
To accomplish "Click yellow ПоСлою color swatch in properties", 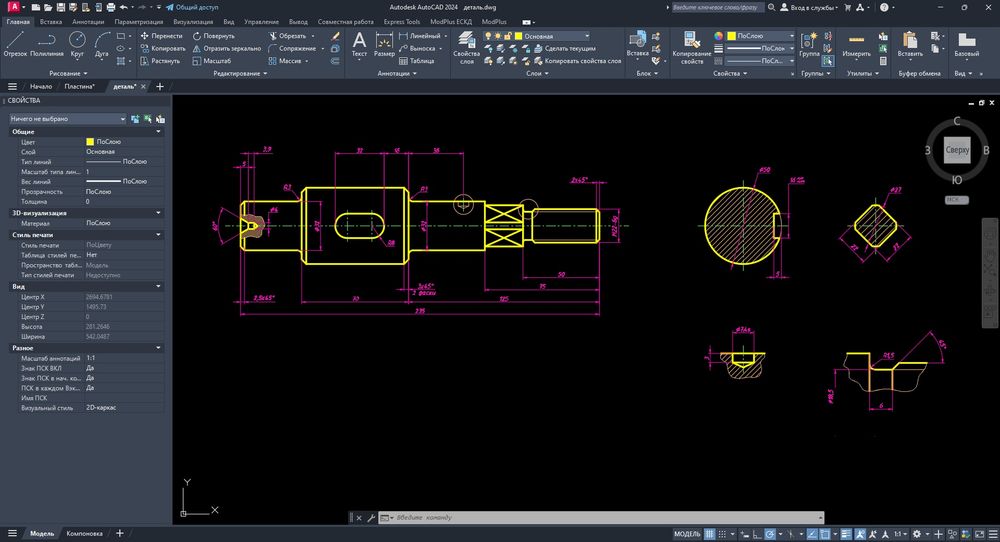I will [90, 142].
